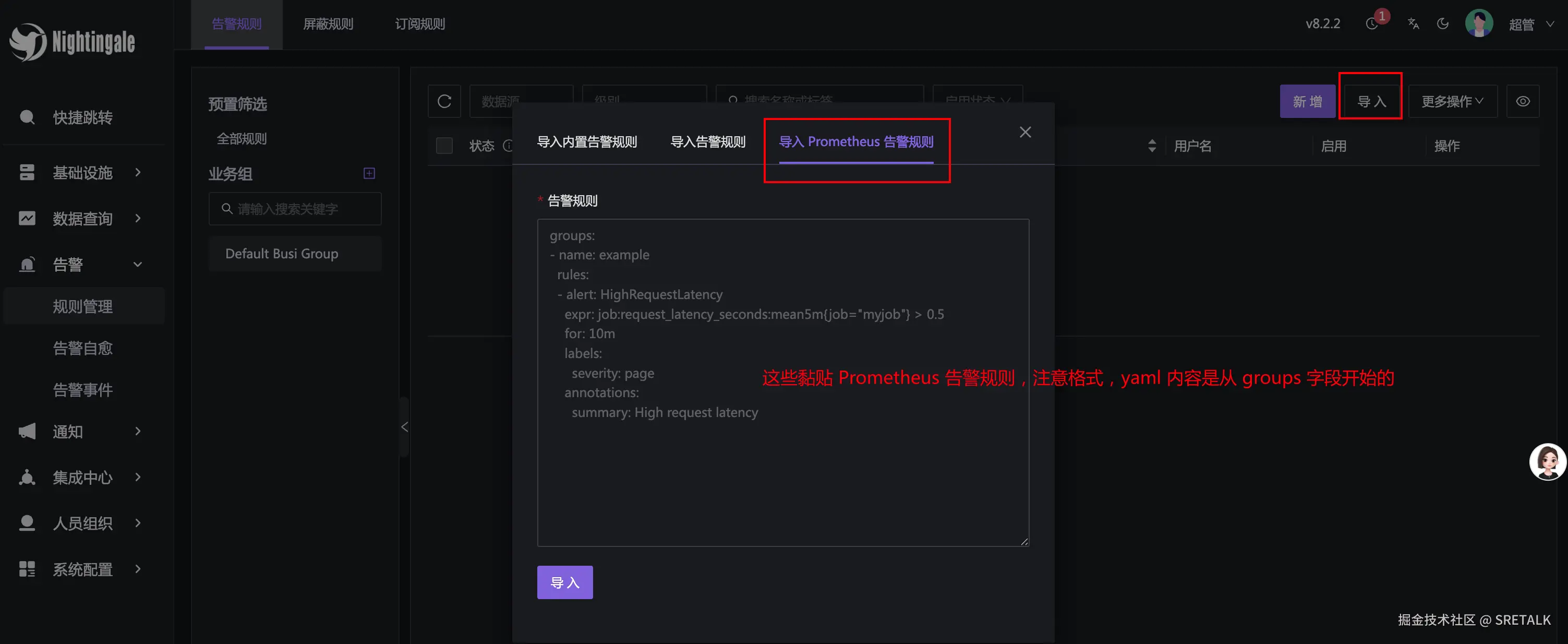
Task: Check the select-all checkbox in table header
Action: tap(444, 146)
